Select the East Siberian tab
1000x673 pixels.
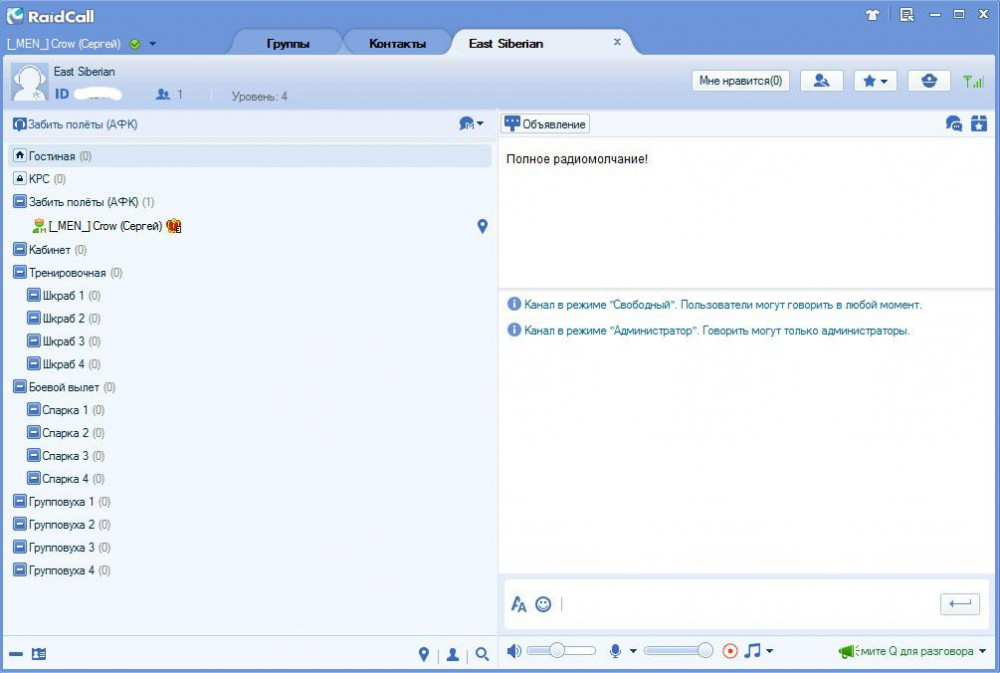pyautogui.click(x=506, y=43)
